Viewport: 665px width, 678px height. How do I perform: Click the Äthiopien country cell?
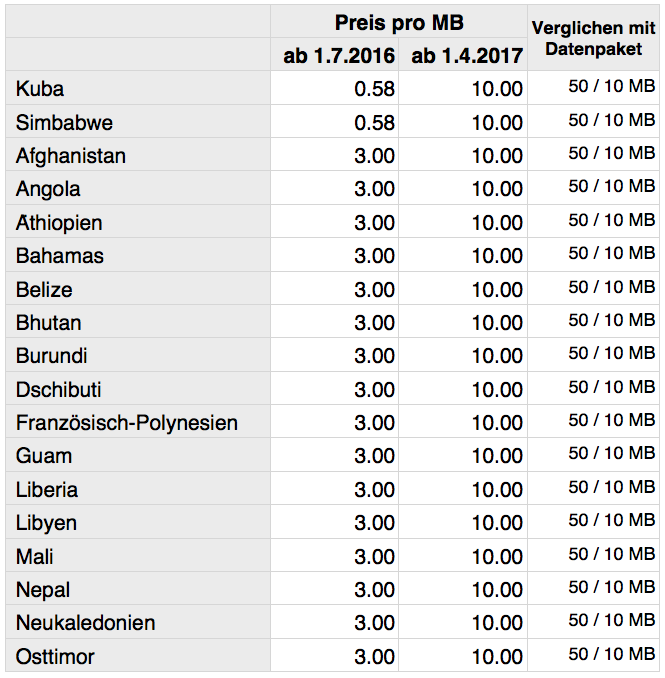point(138,222)
